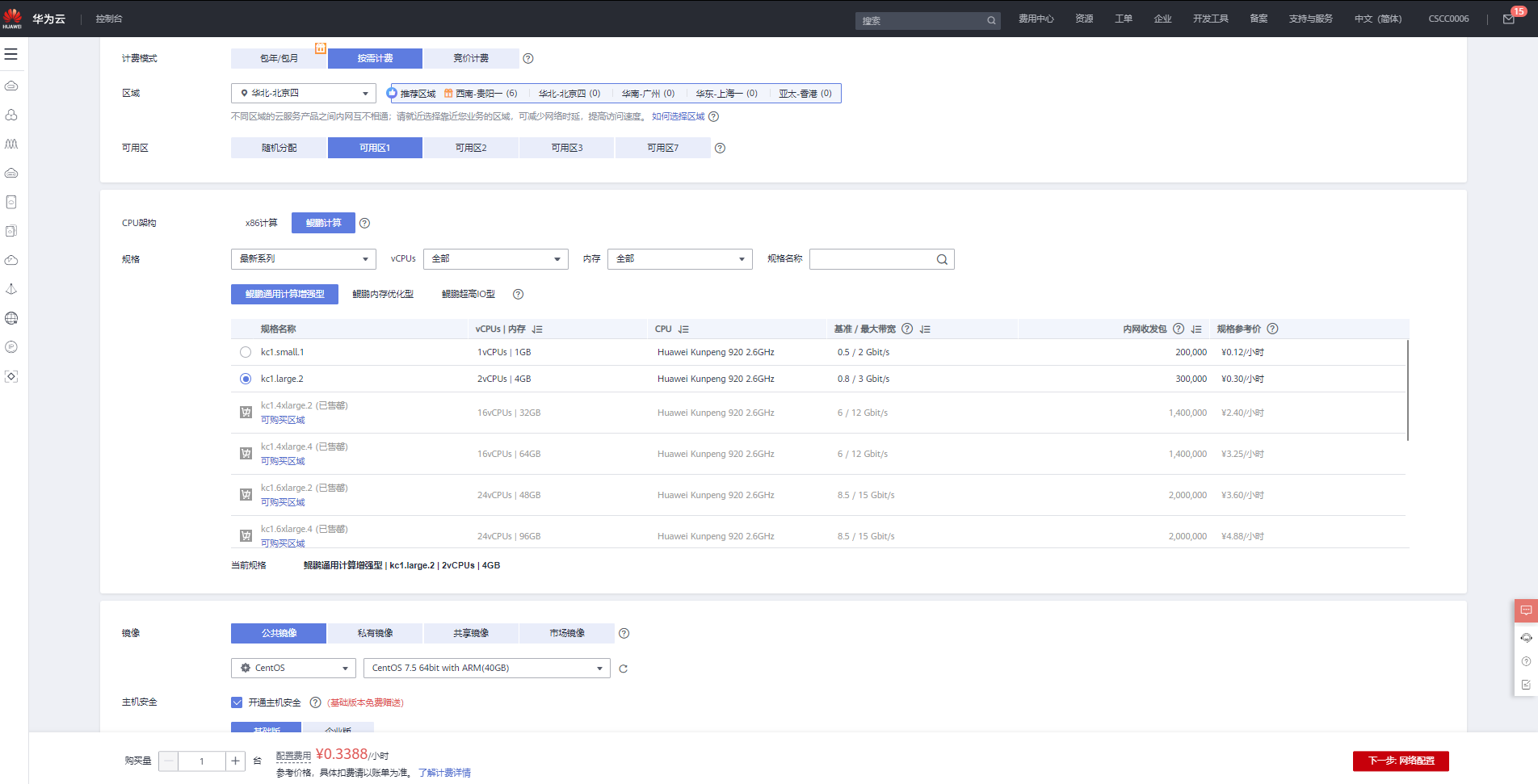The image size is (1538, 784).
Task: Click the triple-arch icon in the left sidebar
Action: (x=11, y=144)
